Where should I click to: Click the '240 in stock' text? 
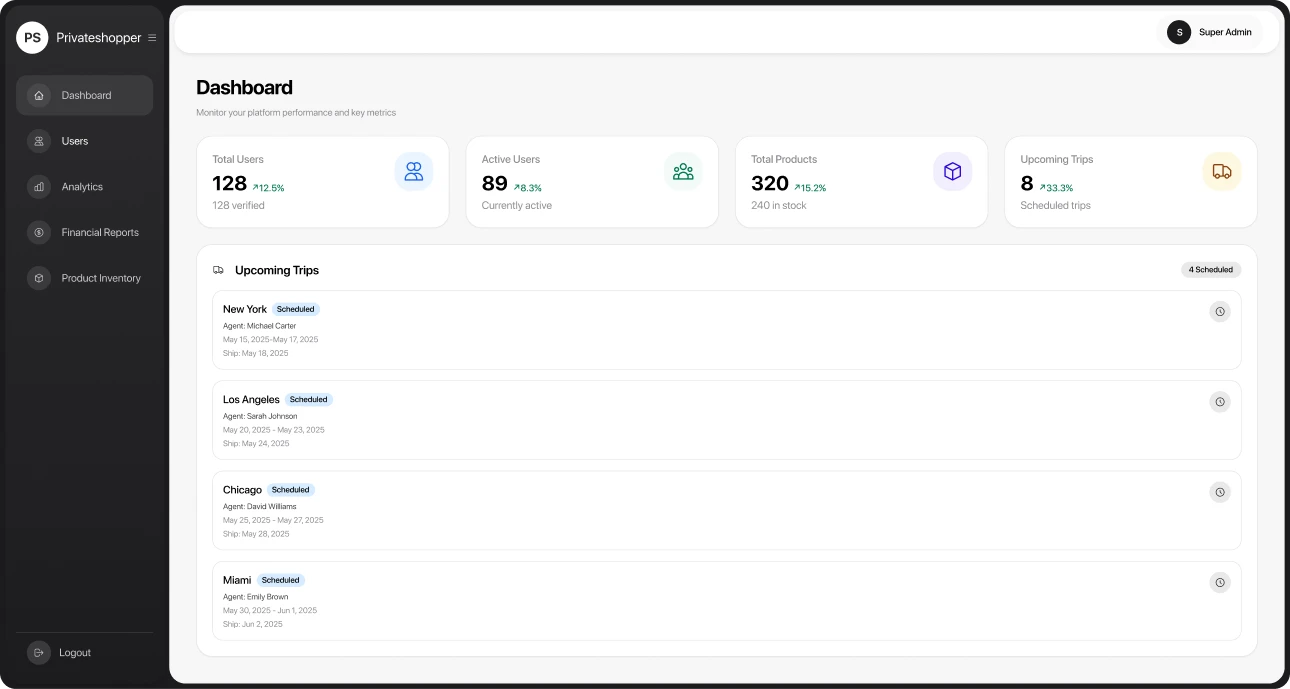[779, 206]
